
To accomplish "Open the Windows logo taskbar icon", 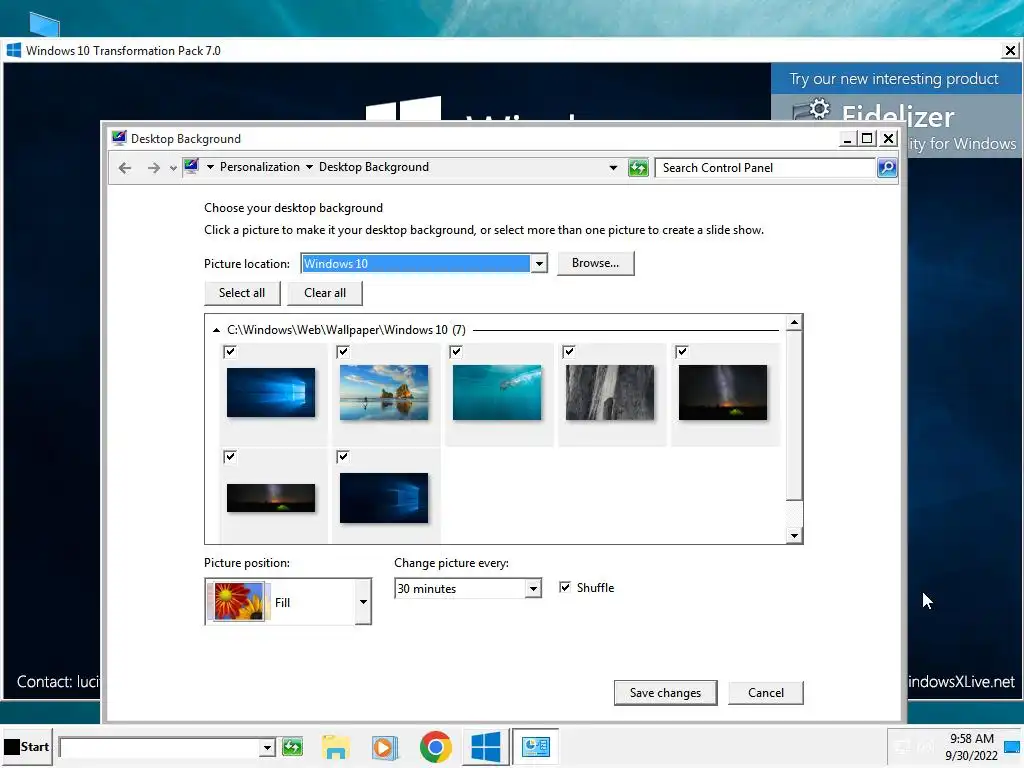I will 486,746.
